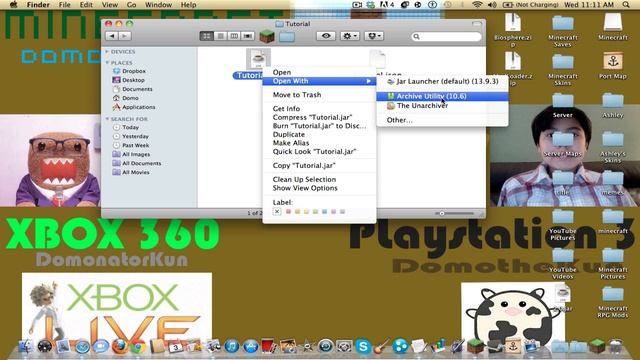Open the Action gear dropdown
This screenshot has height=360, width=640.
350,36
